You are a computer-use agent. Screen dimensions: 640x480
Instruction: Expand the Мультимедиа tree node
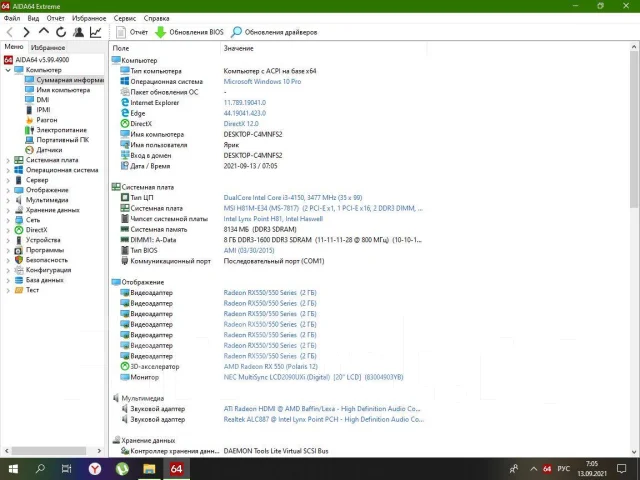(8, 200)
